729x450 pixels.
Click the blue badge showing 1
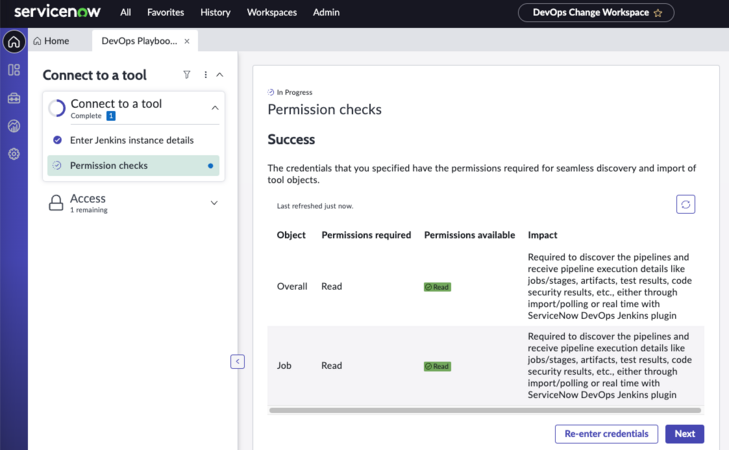click(x=111, y=116)
